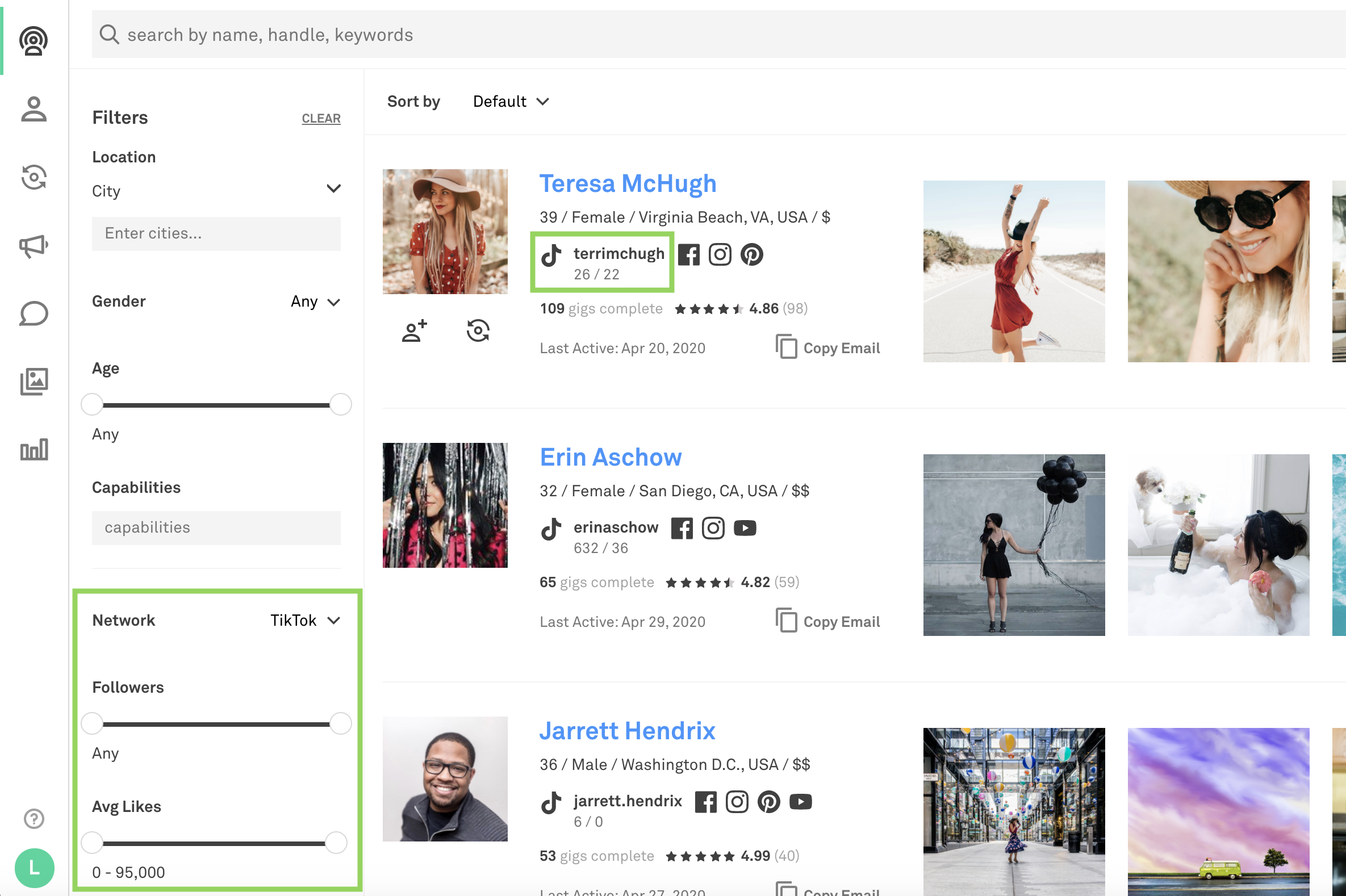Open the bar chart analytics sidebar icon

pos(34,450)
